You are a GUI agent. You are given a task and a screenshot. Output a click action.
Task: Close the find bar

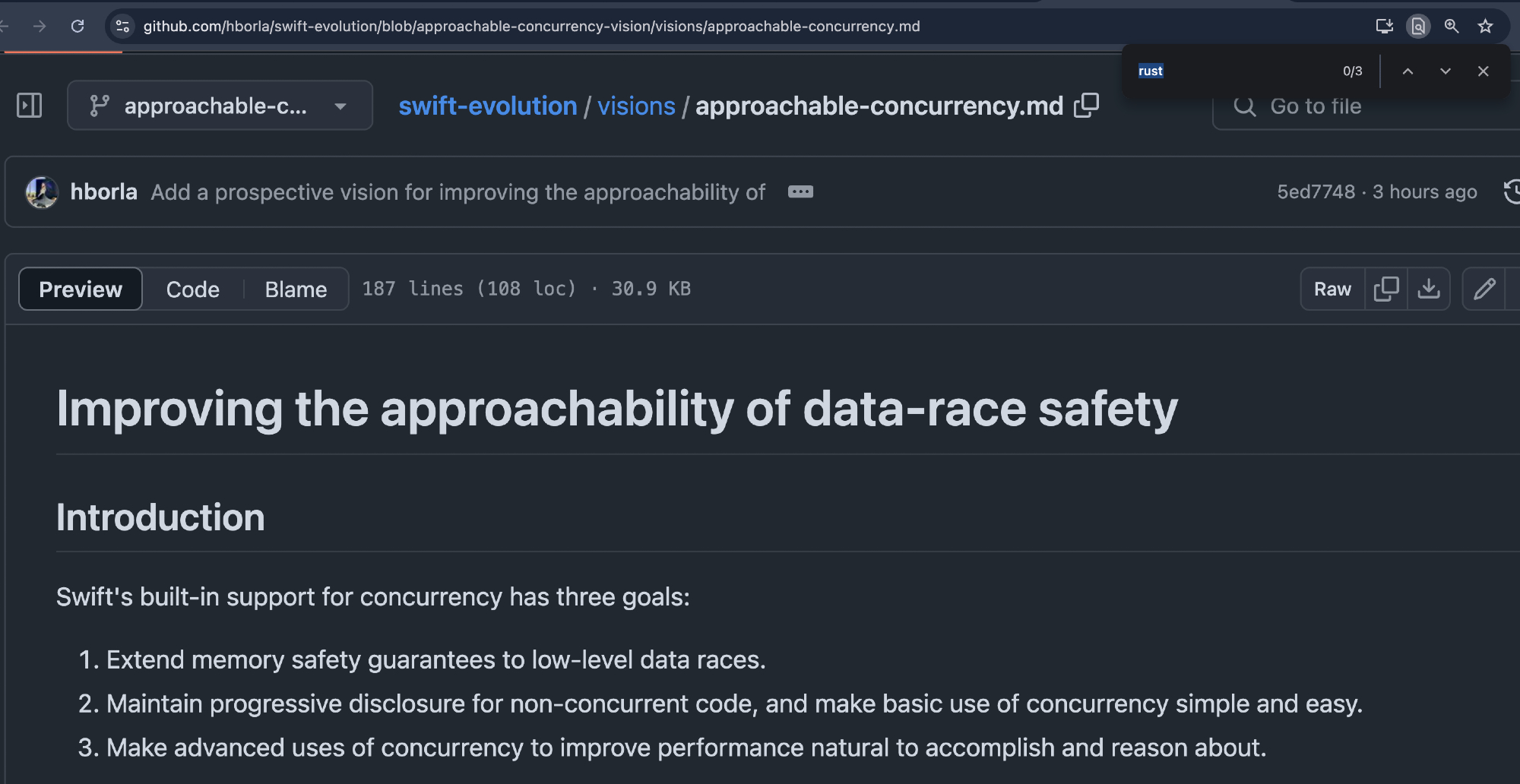click(1483, 71)
